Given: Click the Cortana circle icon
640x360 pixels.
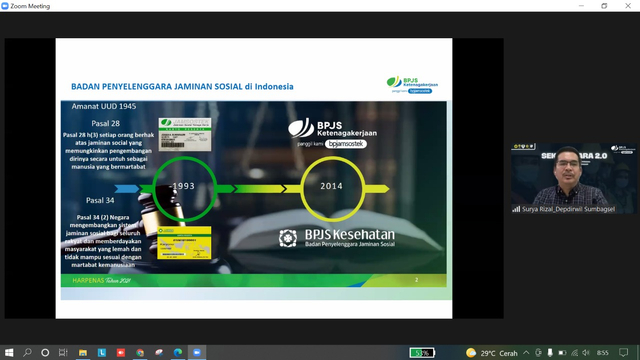Looking at the screenshot, I should point(45,353).
